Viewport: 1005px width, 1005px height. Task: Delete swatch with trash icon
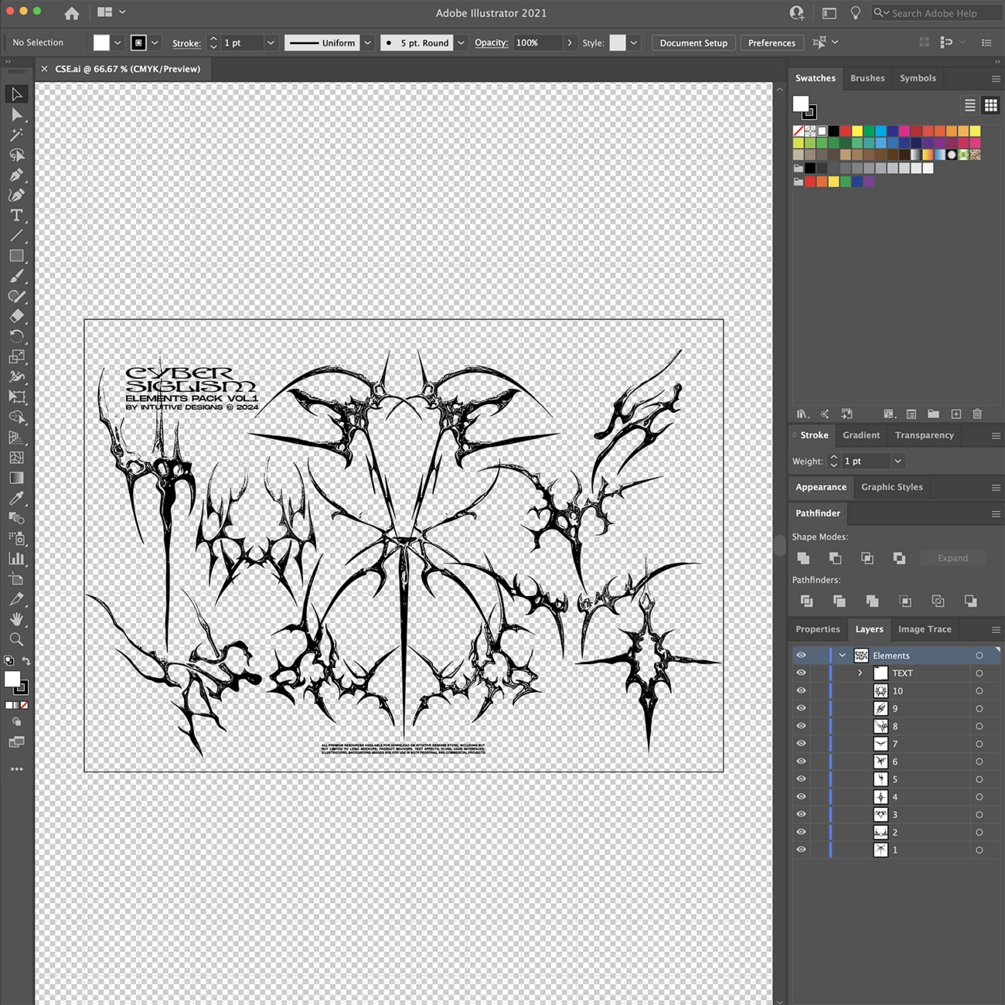[x=977, y=414]
